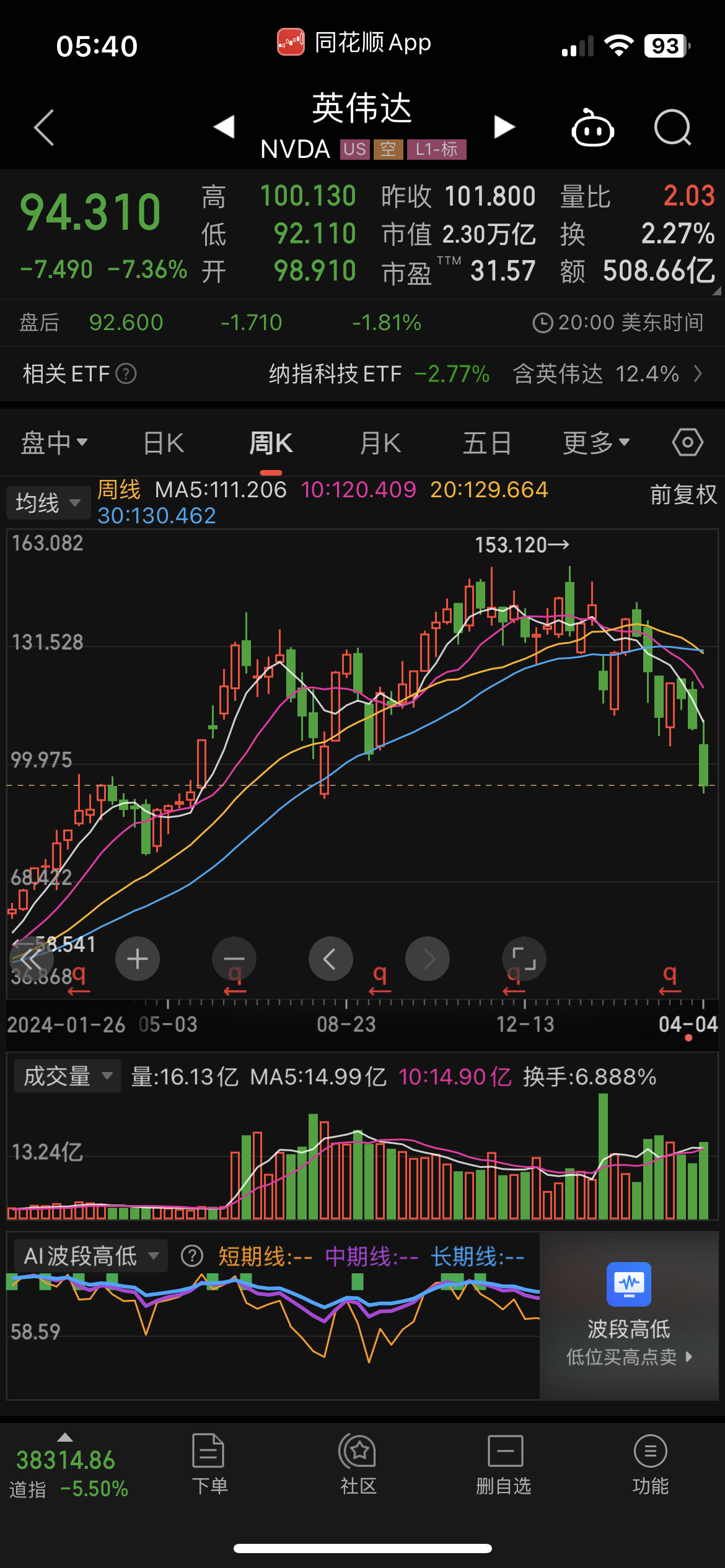Open fullscreen chart view button
This screenshot has height=1568, width=725.
[x=524, y=959]
